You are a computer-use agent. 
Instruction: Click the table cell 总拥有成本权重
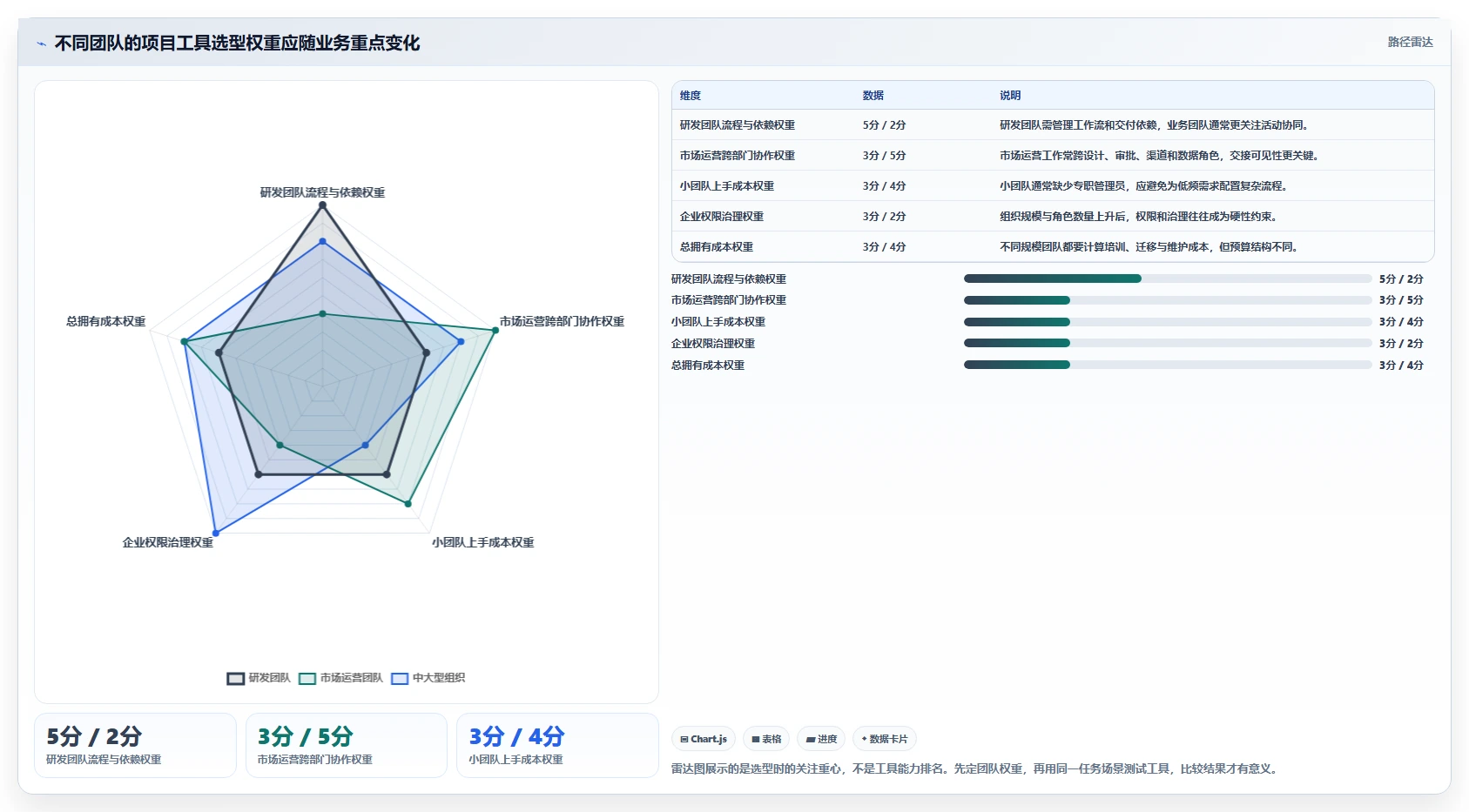coord(717,247)
